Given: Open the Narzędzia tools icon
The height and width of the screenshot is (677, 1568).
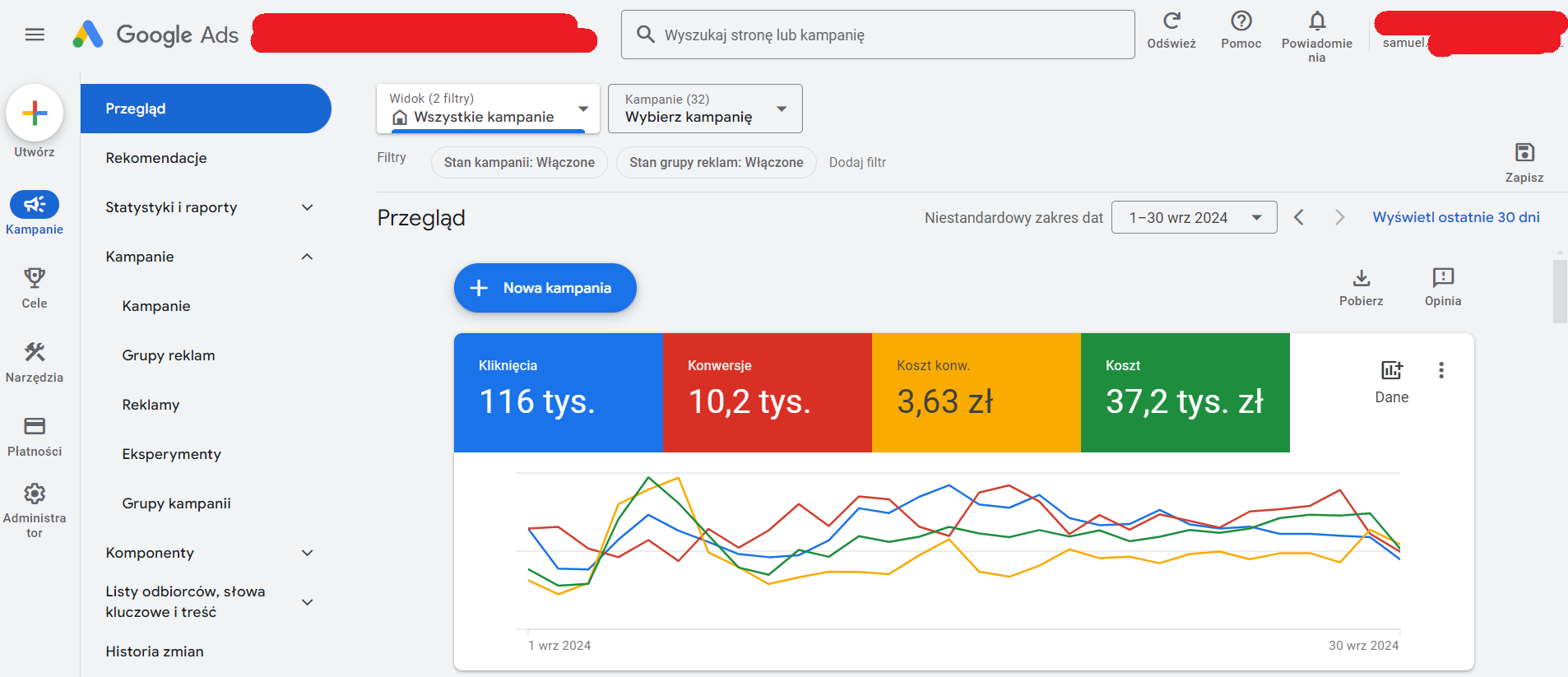Looking at the screenshot, I should pos(35,352).
